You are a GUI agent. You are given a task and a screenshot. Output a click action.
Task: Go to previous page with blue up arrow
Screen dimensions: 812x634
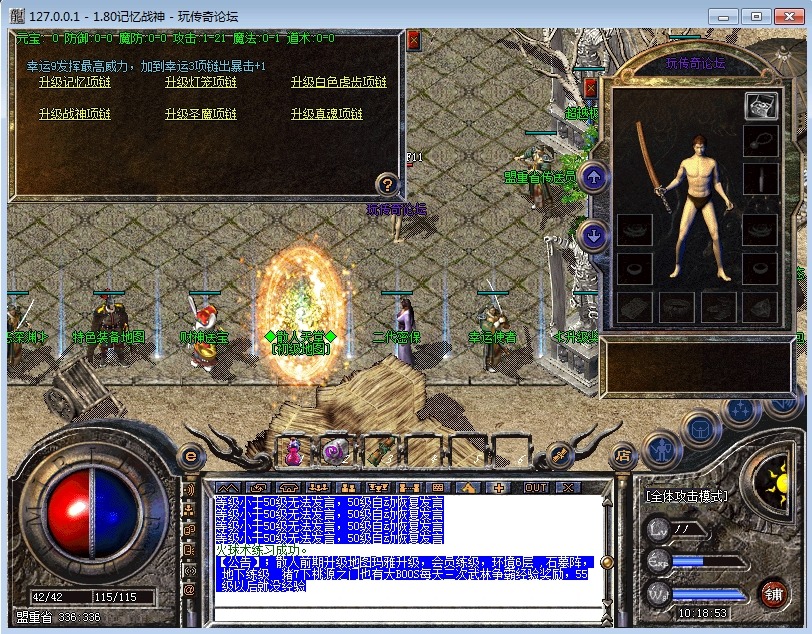[593, 178]
